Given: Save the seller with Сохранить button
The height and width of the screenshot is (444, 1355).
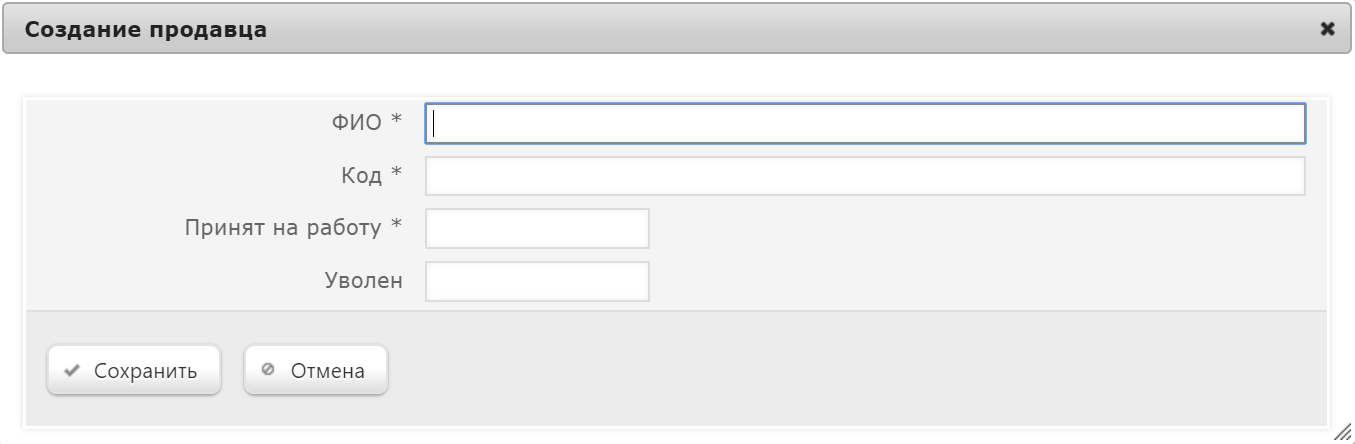Looking at the screenshot, I should (x=134, y=371).
